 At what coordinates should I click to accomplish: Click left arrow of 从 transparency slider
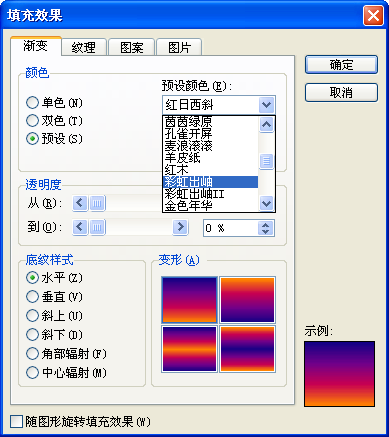[x=80, y=203]
